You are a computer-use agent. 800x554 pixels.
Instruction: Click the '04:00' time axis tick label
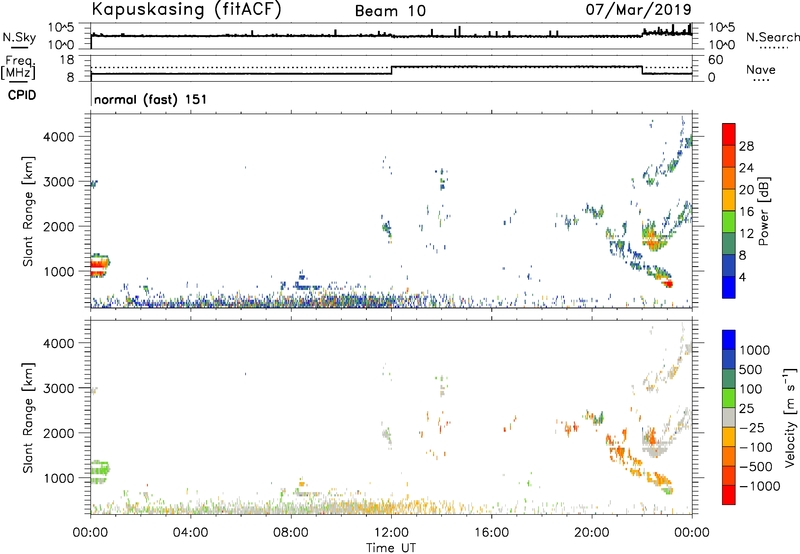point(190,533)
